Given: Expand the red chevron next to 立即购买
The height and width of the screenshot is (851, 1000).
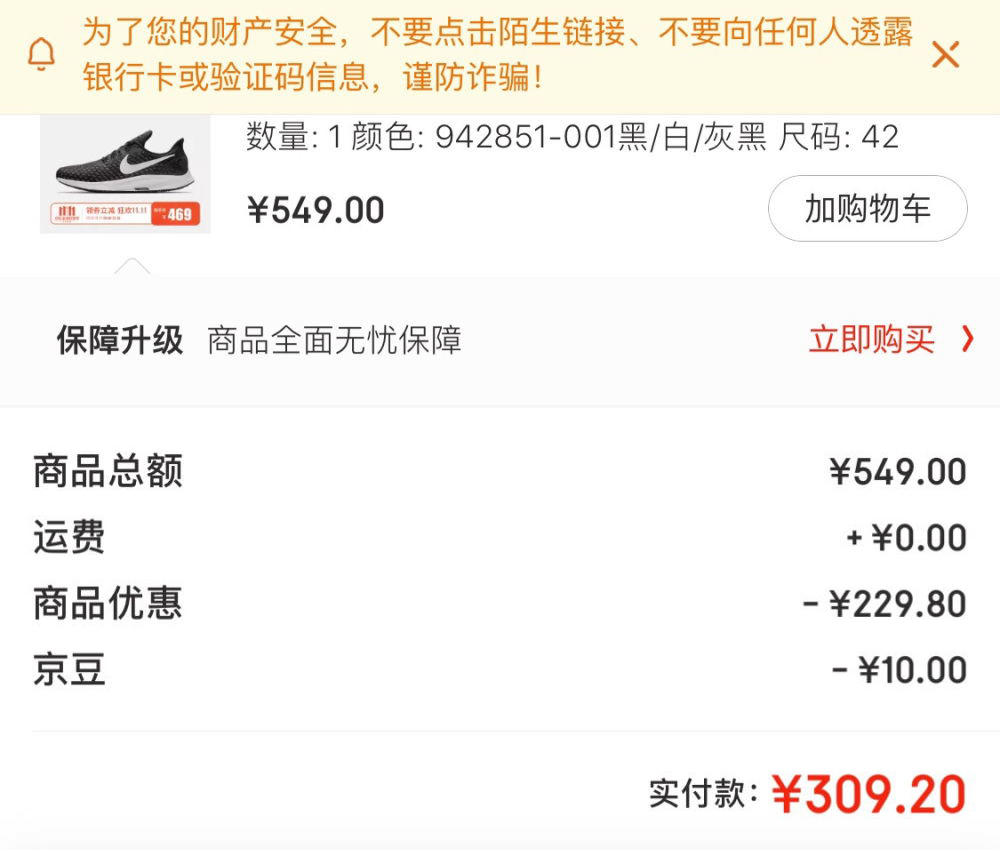Looking at the screenshot, I should coord(967,339).
